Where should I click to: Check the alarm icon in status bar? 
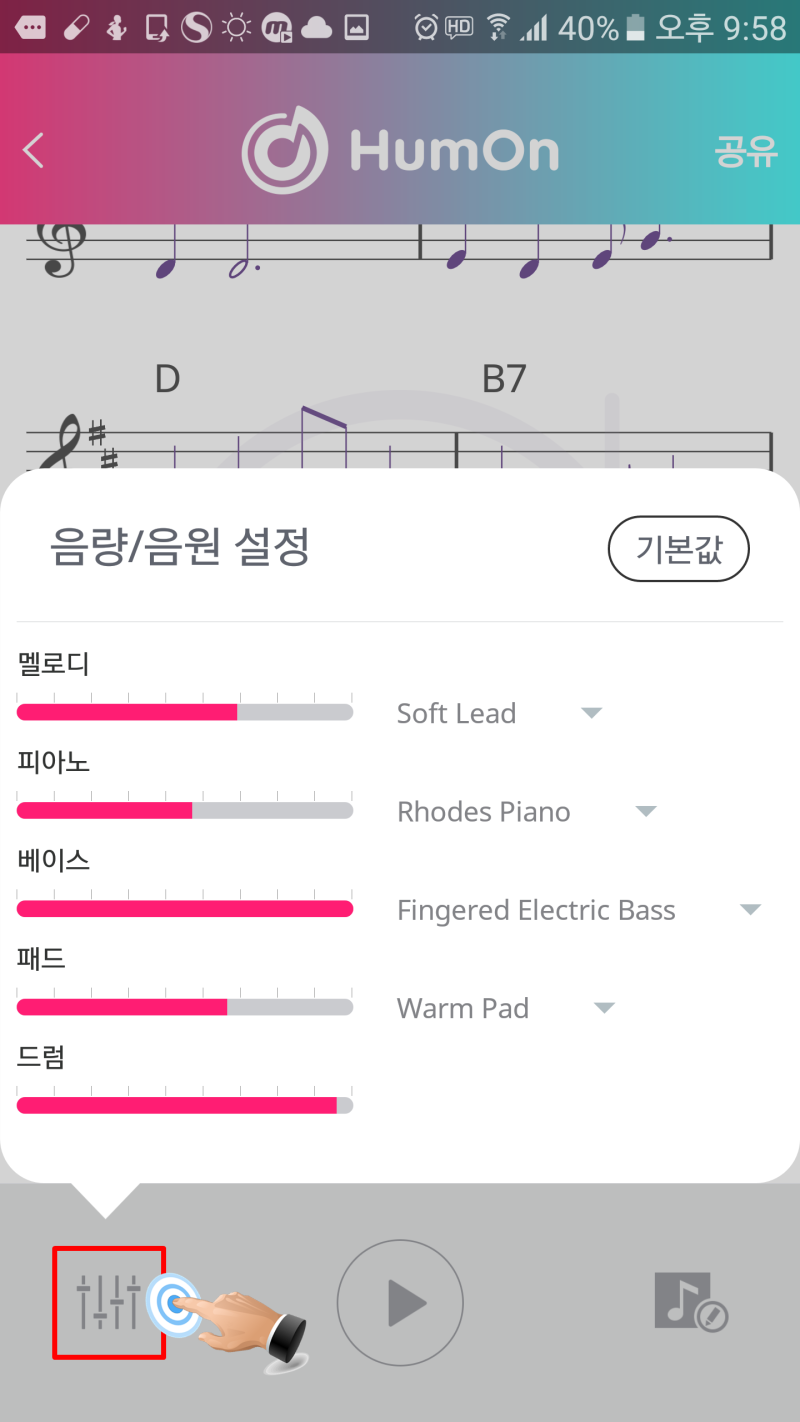426,28
